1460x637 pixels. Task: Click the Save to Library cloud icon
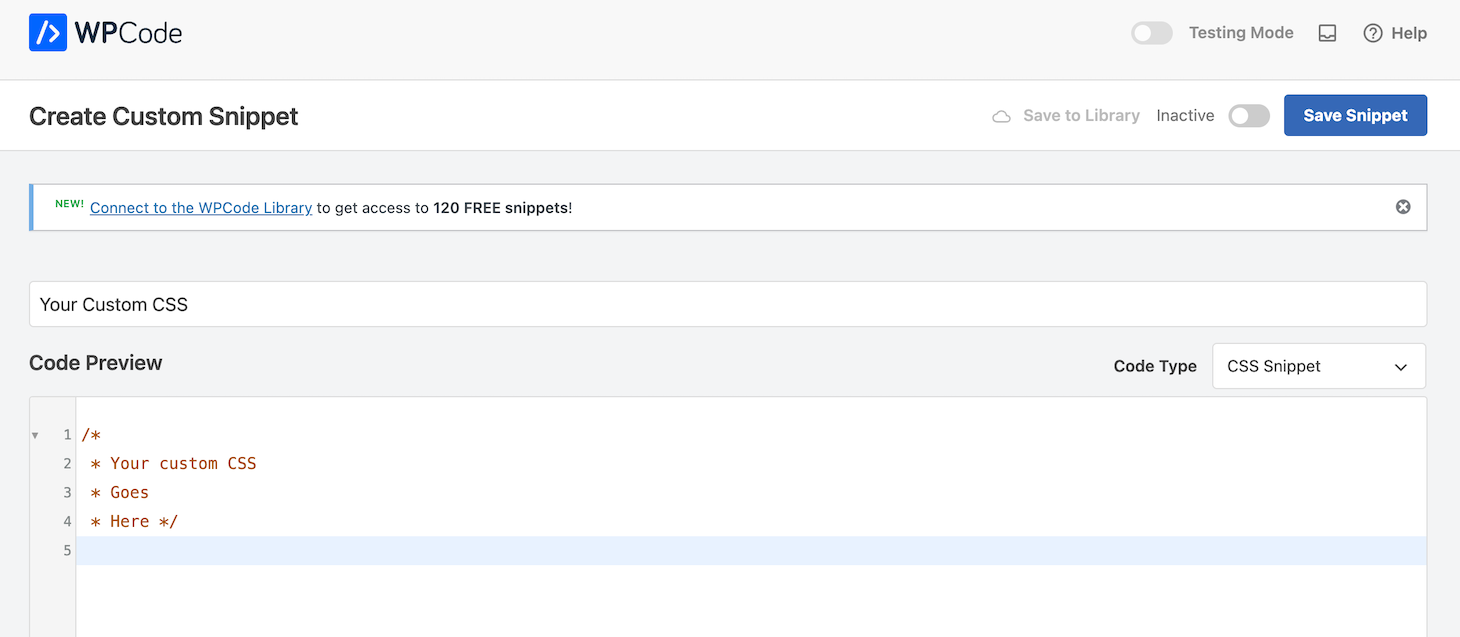tap(1001, 115)
